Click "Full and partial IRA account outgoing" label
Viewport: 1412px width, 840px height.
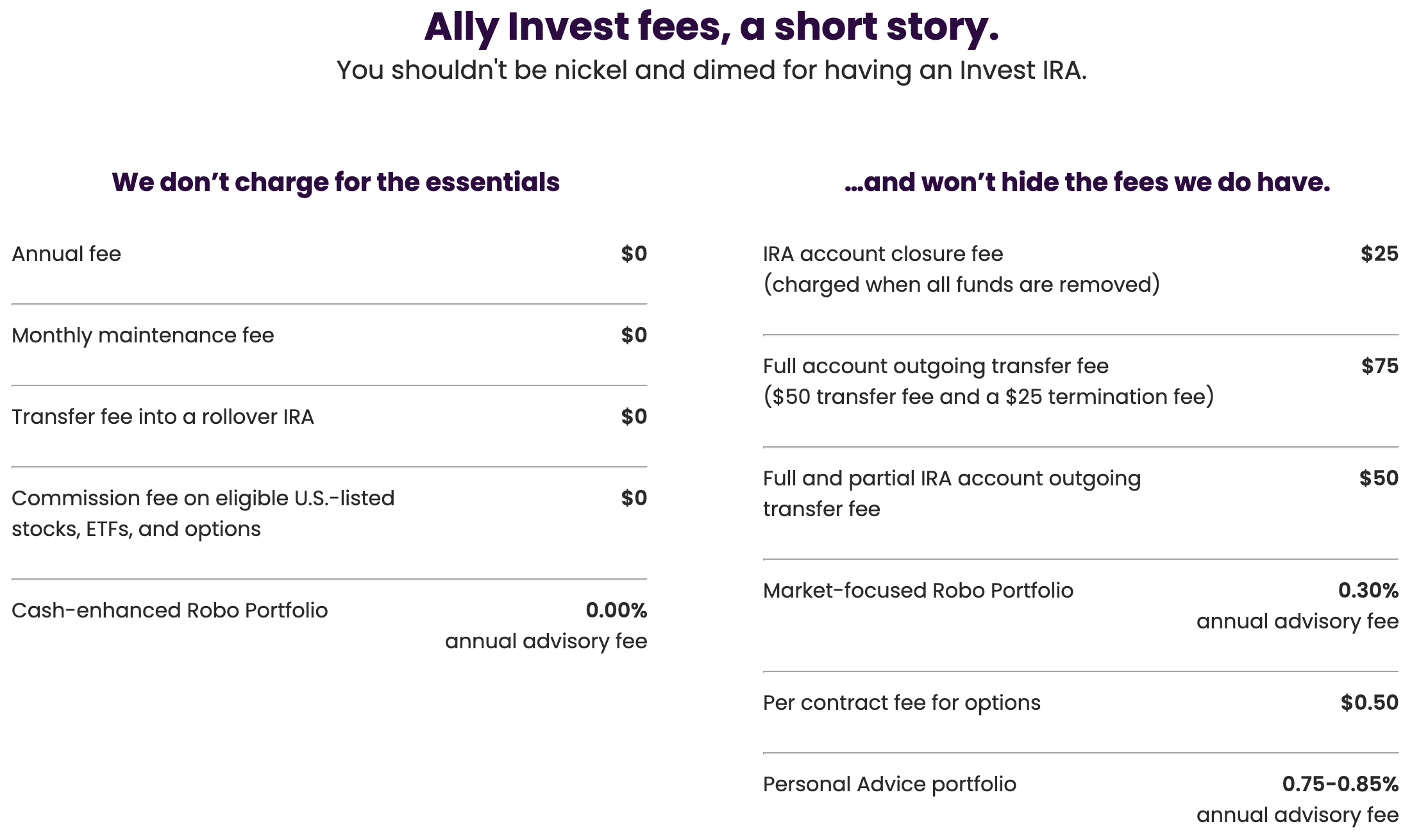pos(952,478)
